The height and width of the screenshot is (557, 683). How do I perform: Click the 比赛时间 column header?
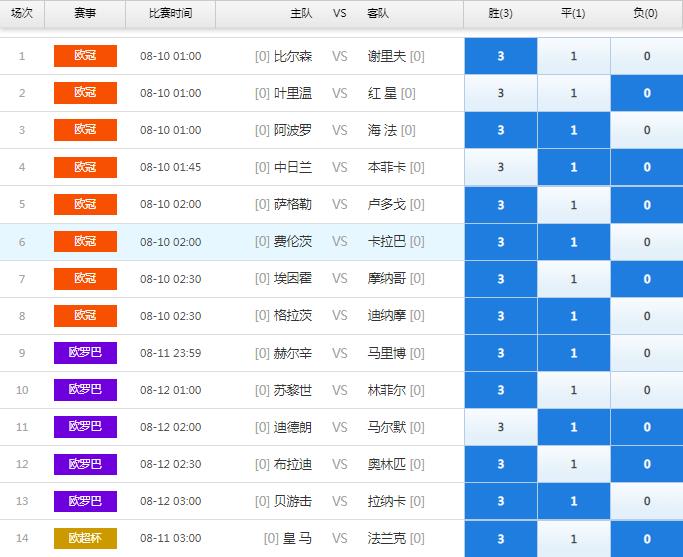[170, 14]
